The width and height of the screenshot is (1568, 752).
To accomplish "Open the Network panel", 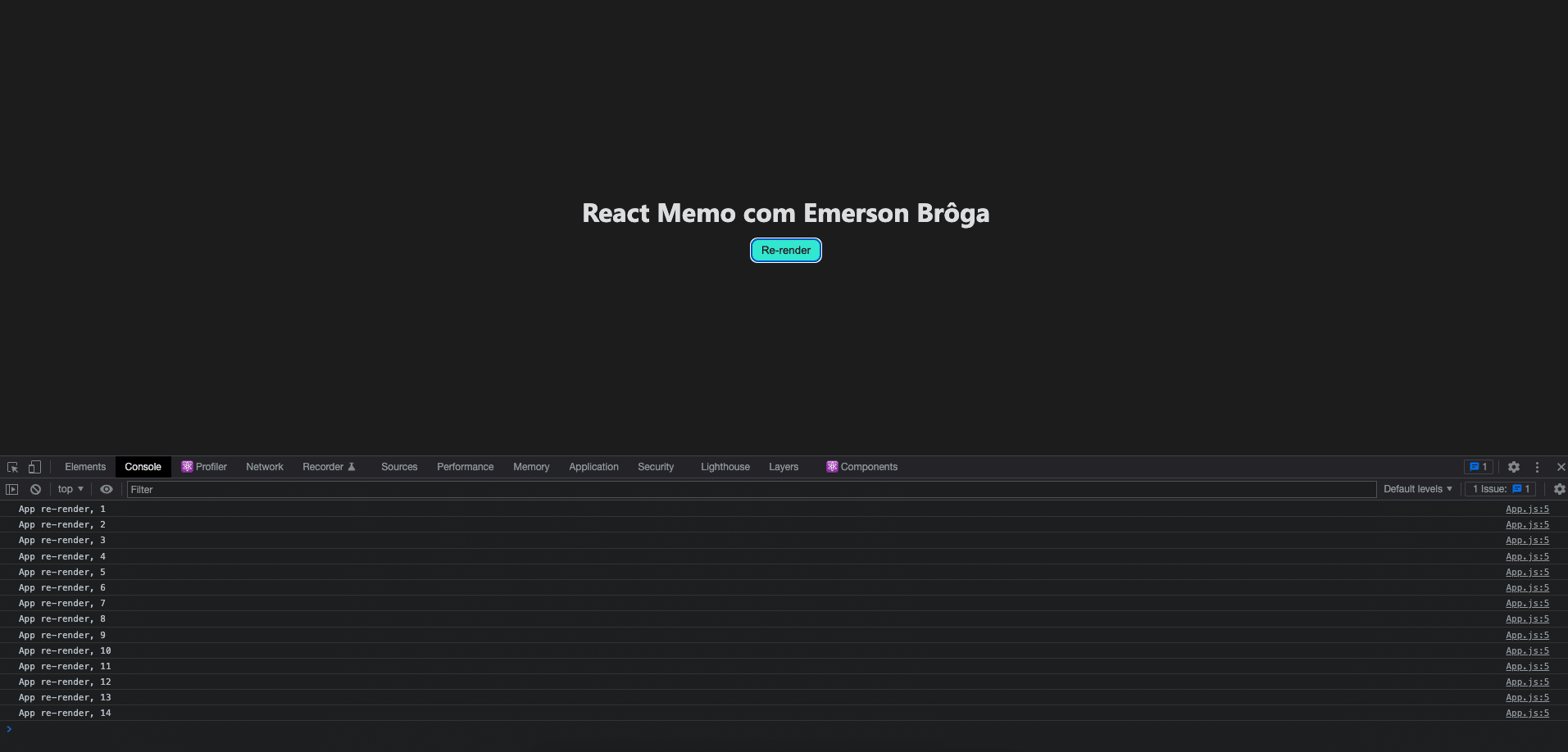I will coord(264,466).
